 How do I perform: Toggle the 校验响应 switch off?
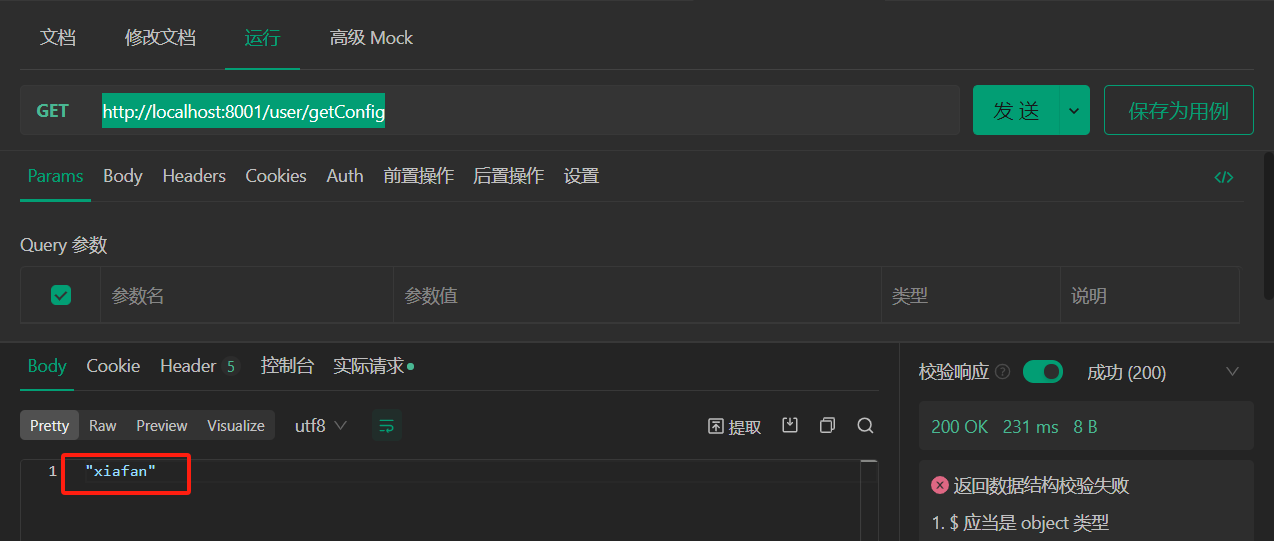1043,372
